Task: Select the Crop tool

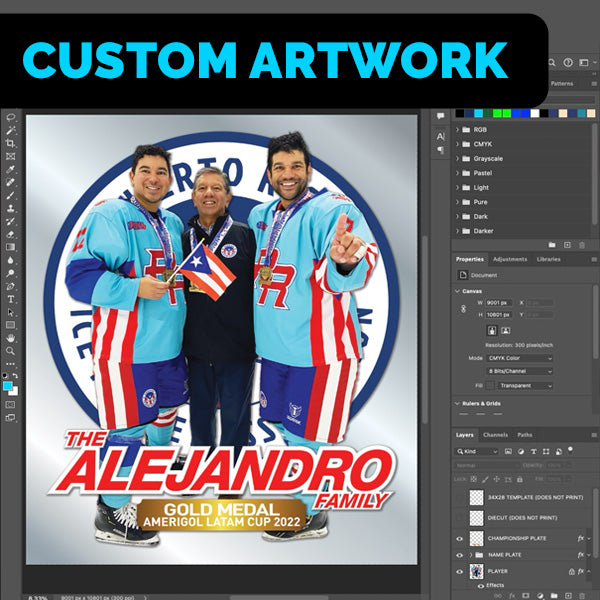Action: [x=10, y=143]
